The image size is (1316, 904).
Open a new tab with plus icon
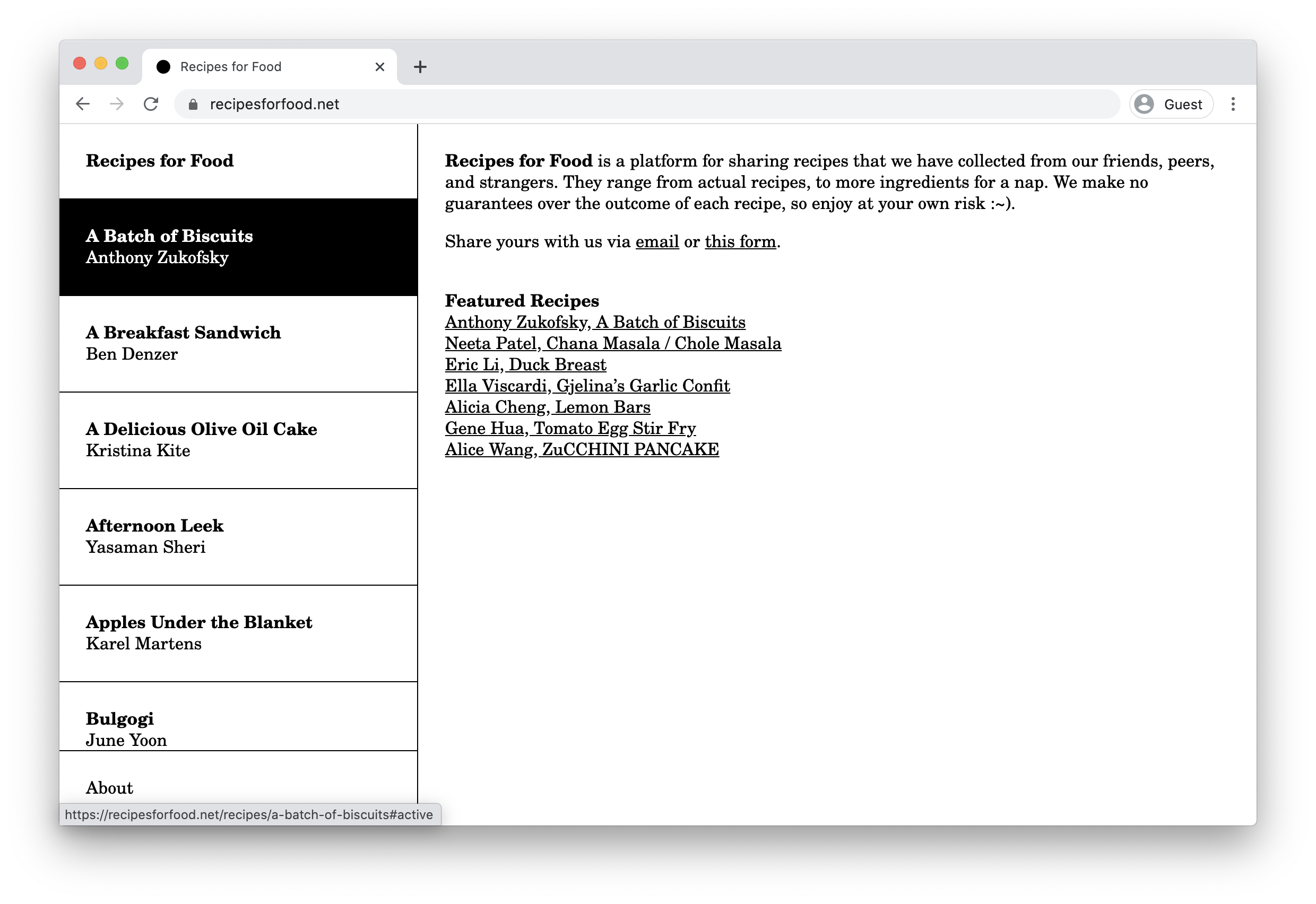click(420, 67)
